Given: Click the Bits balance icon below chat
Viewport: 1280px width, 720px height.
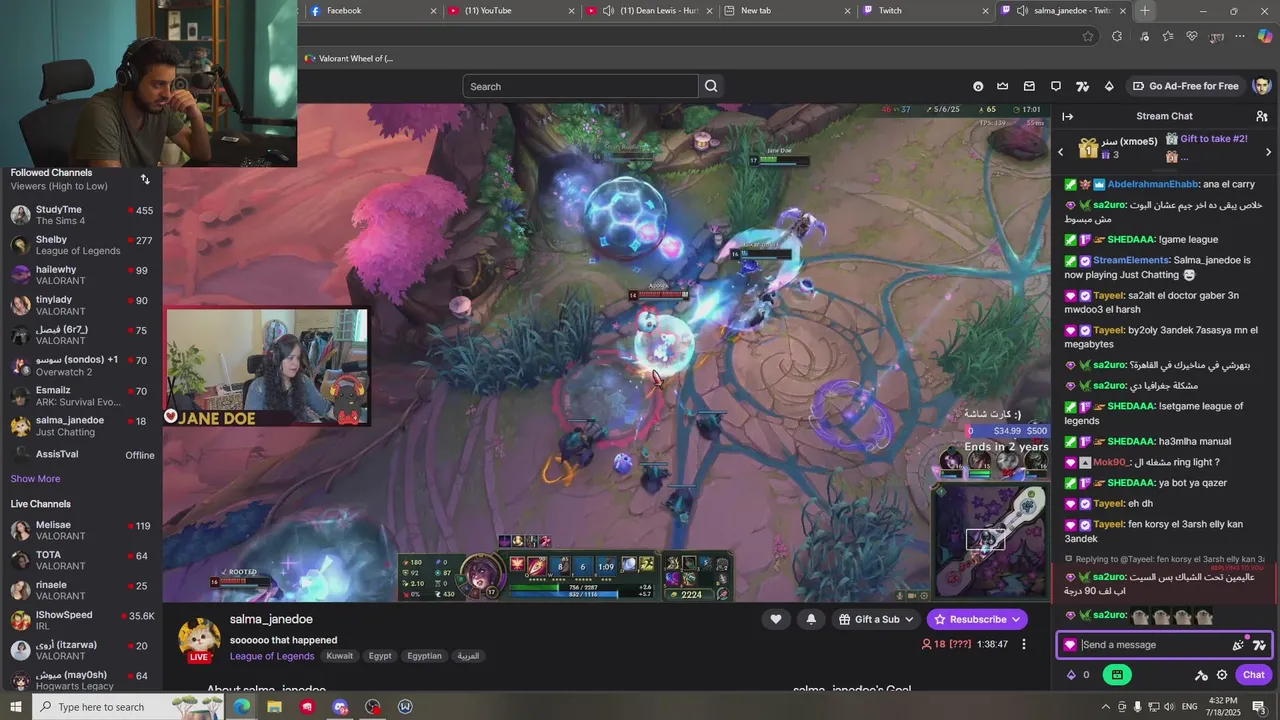Looking at the screenshot, I should coord(1072,675).
